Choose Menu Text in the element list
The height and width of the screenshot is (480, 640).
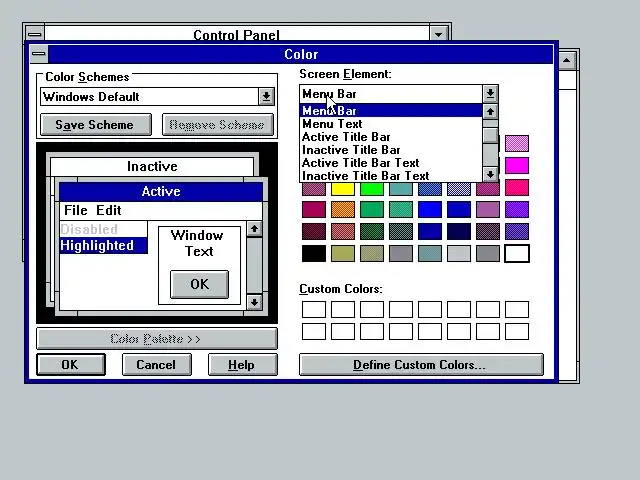pyautogui.click(x=391, y=124)
